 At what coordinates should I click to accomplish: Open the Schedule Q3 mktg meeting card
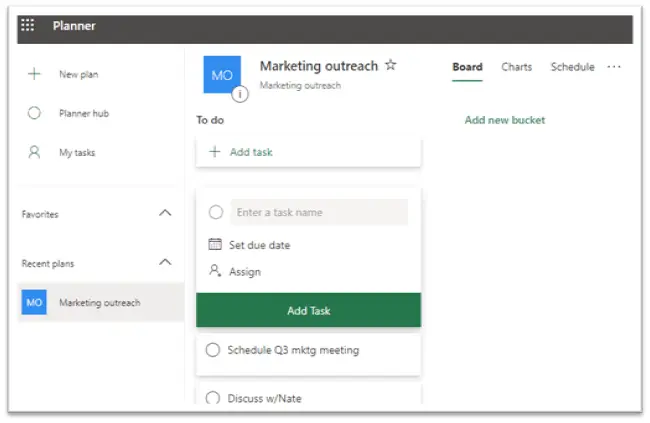pyautogui.click(x=308, y=355)
